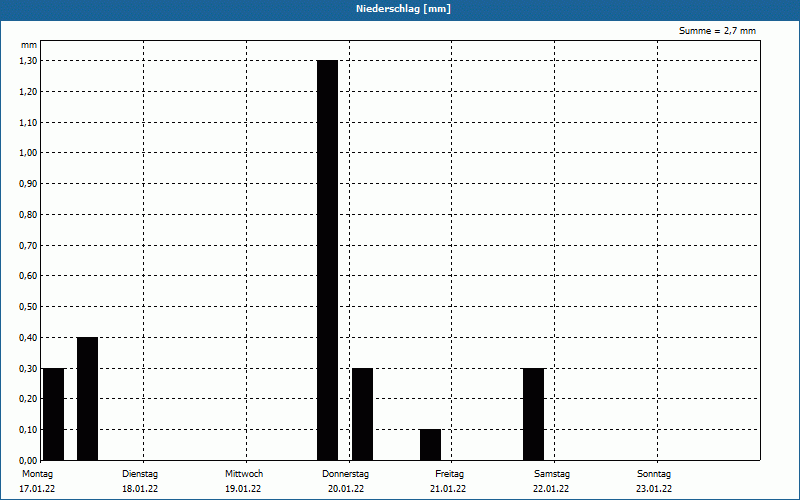Image resolution: width=800 pixels, height=500 pixels.
Task: Click the Niederschlag [mm] chart title
Action: click(403, 9)
